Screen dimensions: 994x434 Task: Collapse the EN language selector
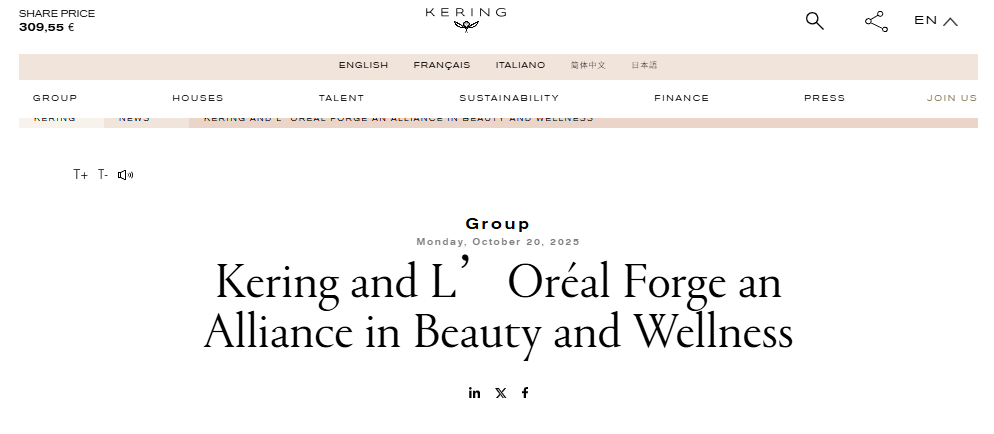936,21
